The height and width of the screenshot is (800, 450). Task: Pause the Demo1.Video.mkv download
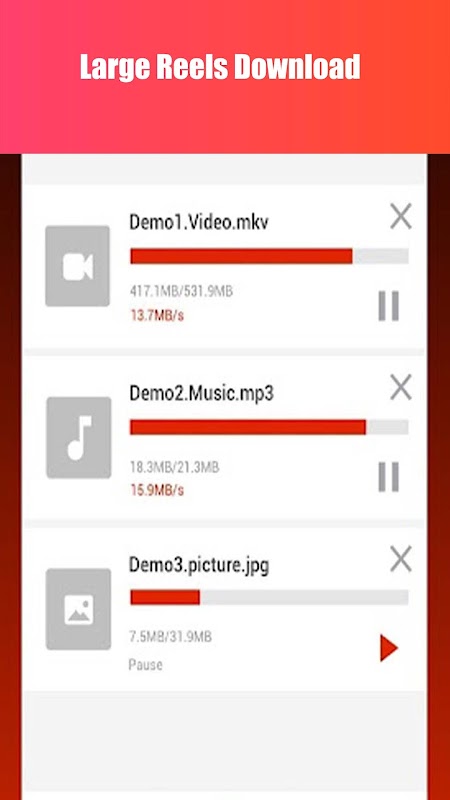(x=389, y=306)
